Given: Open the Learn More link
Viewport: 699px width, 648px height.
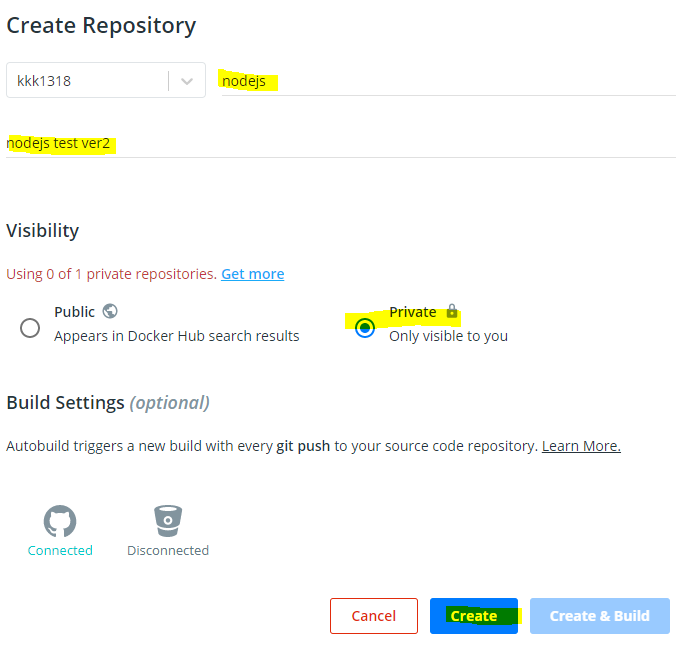Looking at the screenshot, I should pyautogui.click(x=581, y=446).
